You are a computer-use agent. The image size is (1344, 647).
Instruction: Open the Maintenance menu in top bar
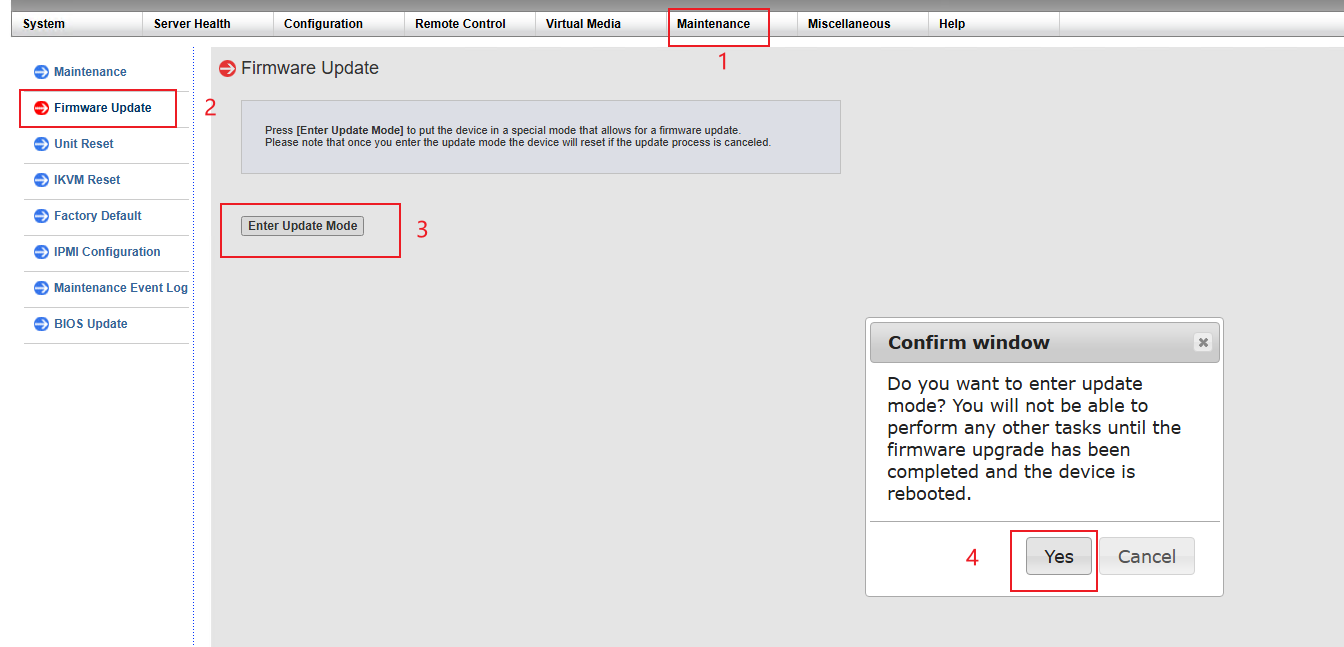713,24
